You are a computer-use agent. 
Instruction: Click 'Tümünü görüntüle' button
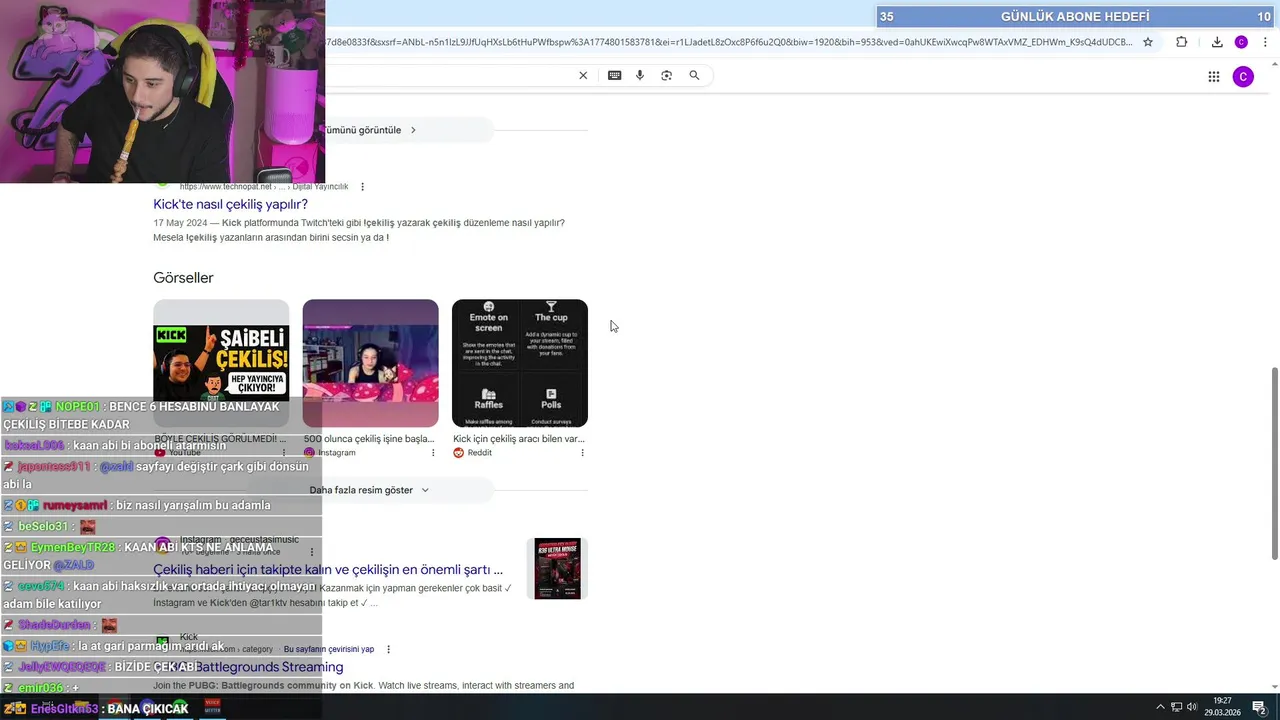pyautogui.click(x=369, y=130)
